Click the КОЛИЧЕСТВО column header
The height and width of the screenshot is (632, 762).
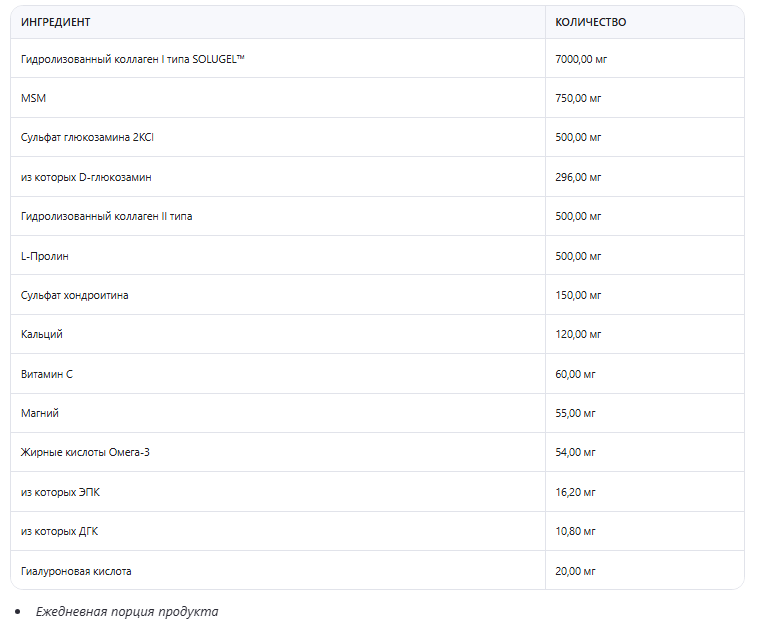590,22
